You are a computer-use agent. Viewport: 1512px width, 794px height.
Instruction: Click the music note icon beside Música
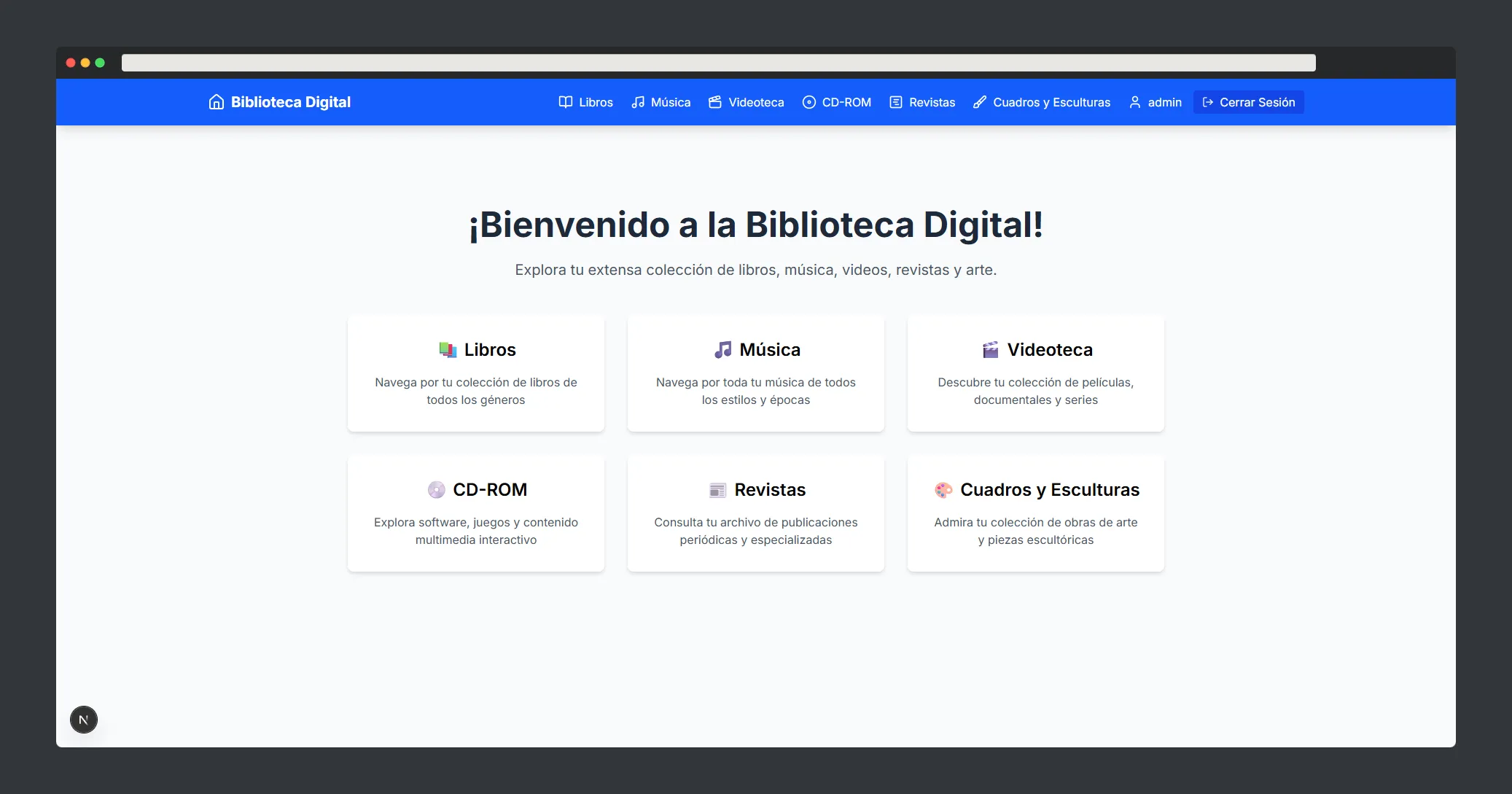[x=638, y=102]
